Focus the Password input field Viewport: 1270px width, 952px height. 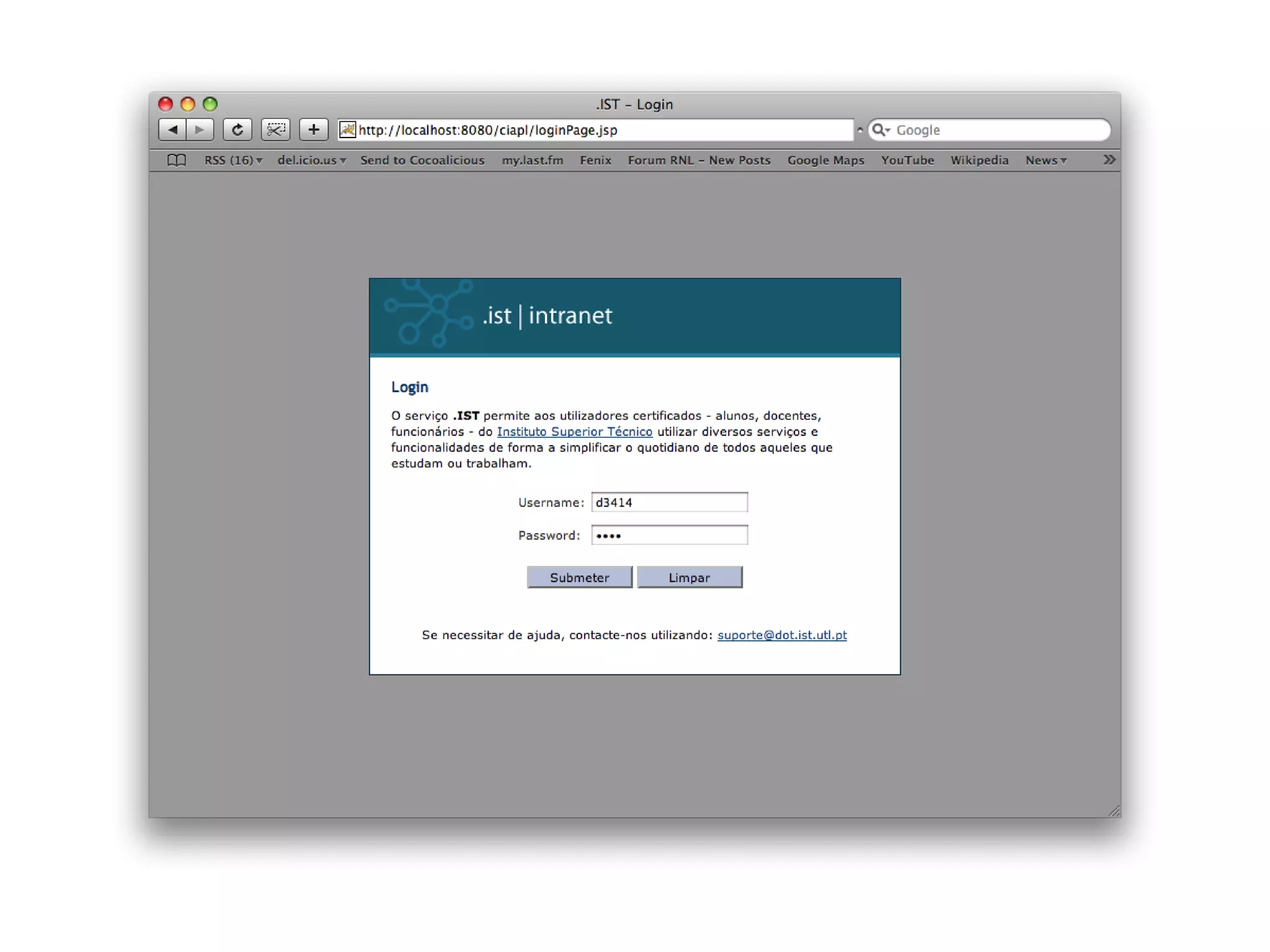click(x=669, y=535)
